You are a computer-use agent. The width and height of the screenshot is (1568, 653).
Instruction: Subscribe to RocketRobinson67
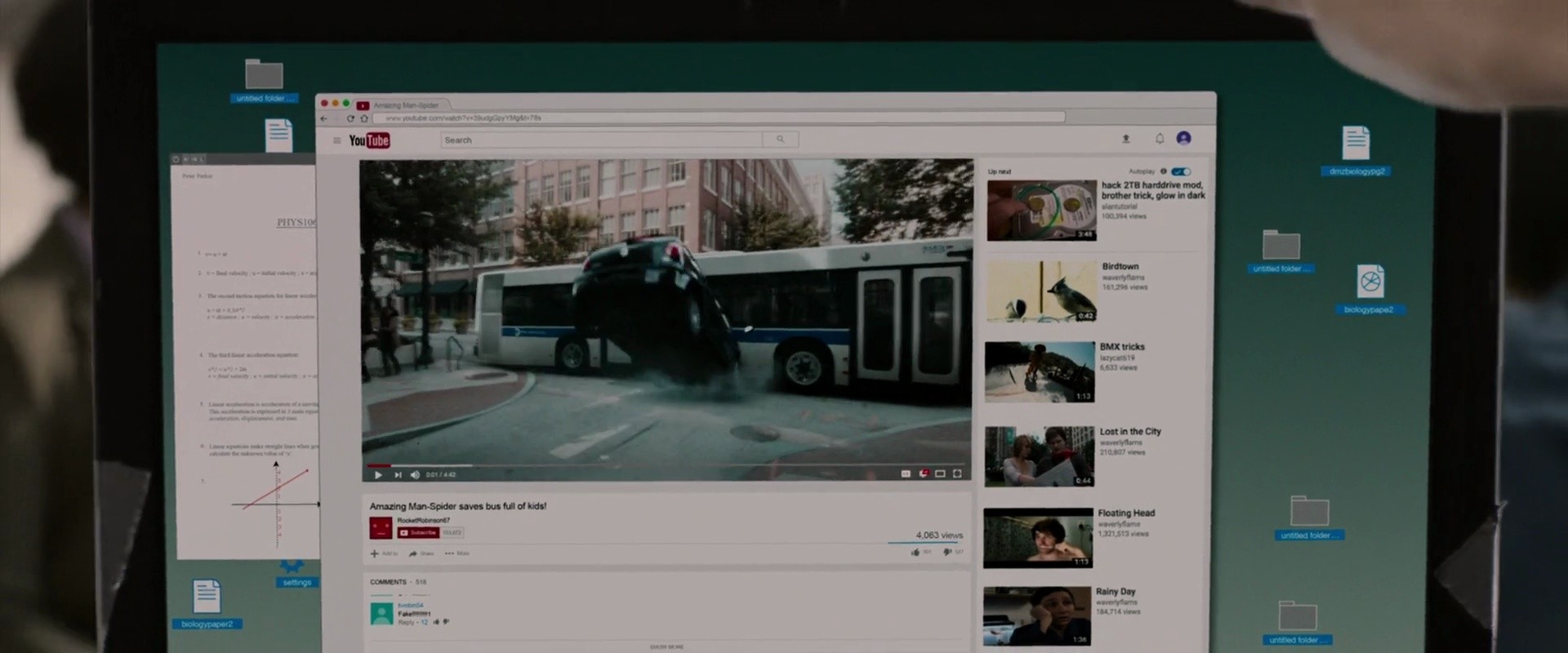click(x=419, y=533)
